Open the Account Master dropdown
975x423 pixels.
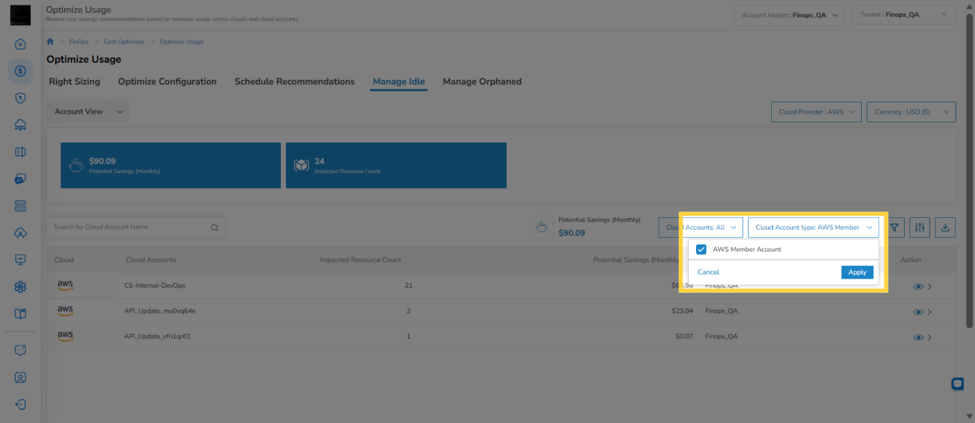pyautogui.click(x=790, y=14)
